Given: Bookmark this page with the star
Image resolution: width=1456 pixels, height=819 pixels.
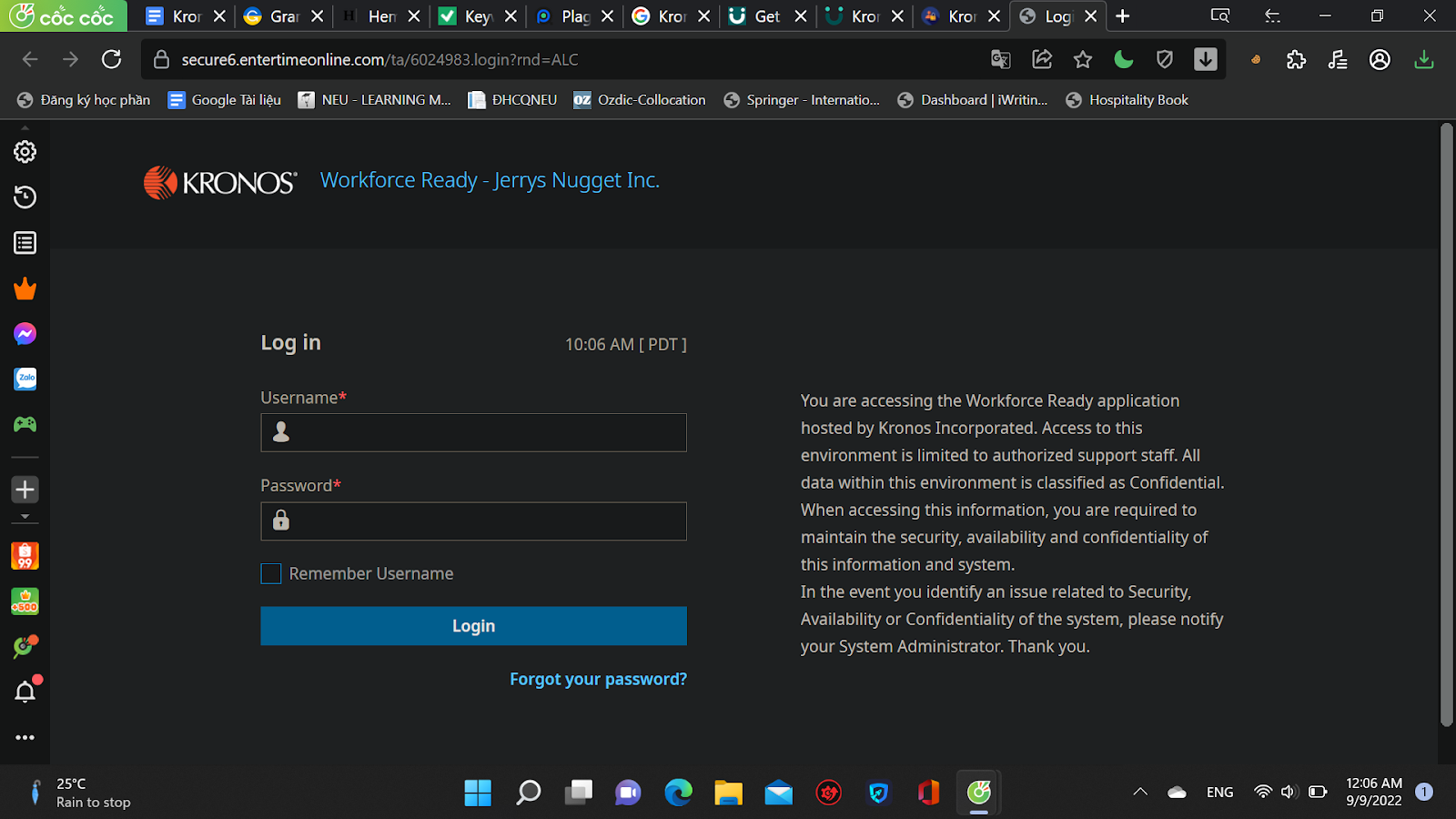Looking at the screenshot, I should pos(1083,59).
